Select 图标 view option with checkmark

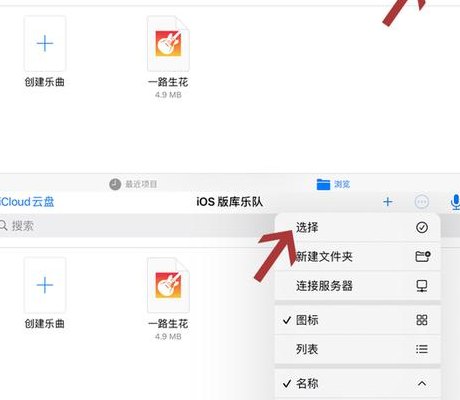[x=357, y=320]
